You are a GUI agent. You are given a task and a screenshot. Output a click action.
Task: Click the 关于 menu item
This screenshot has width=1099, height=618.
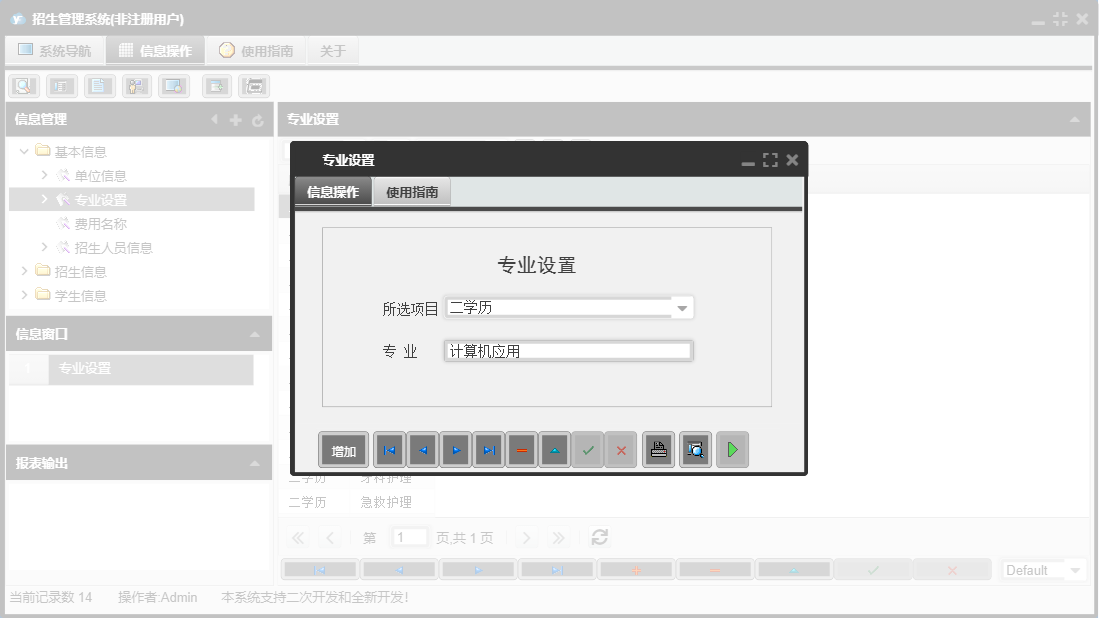(x=332, y=49)
